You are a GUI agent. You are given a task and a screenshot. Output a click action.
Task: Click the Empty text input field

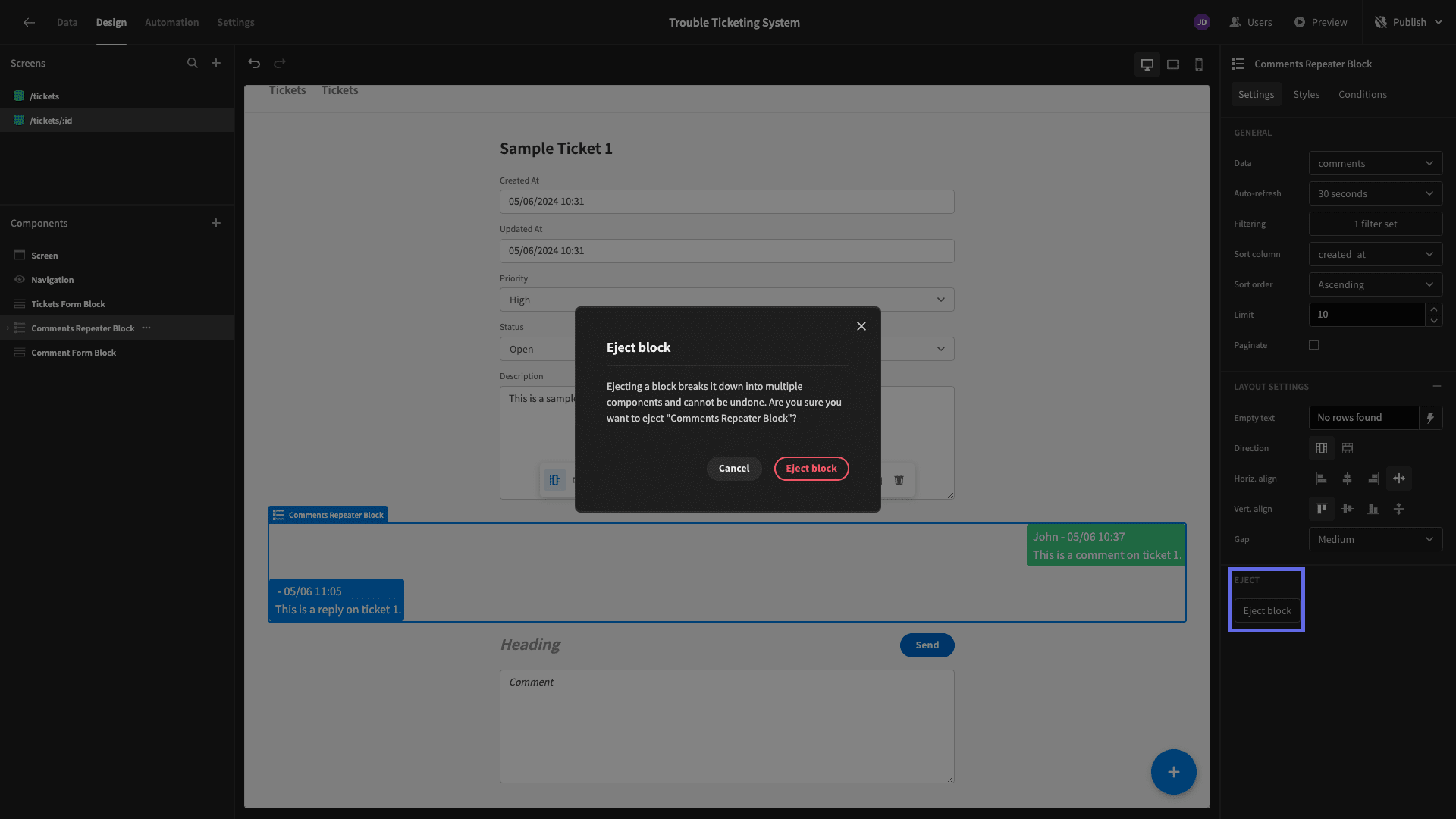1363,418
